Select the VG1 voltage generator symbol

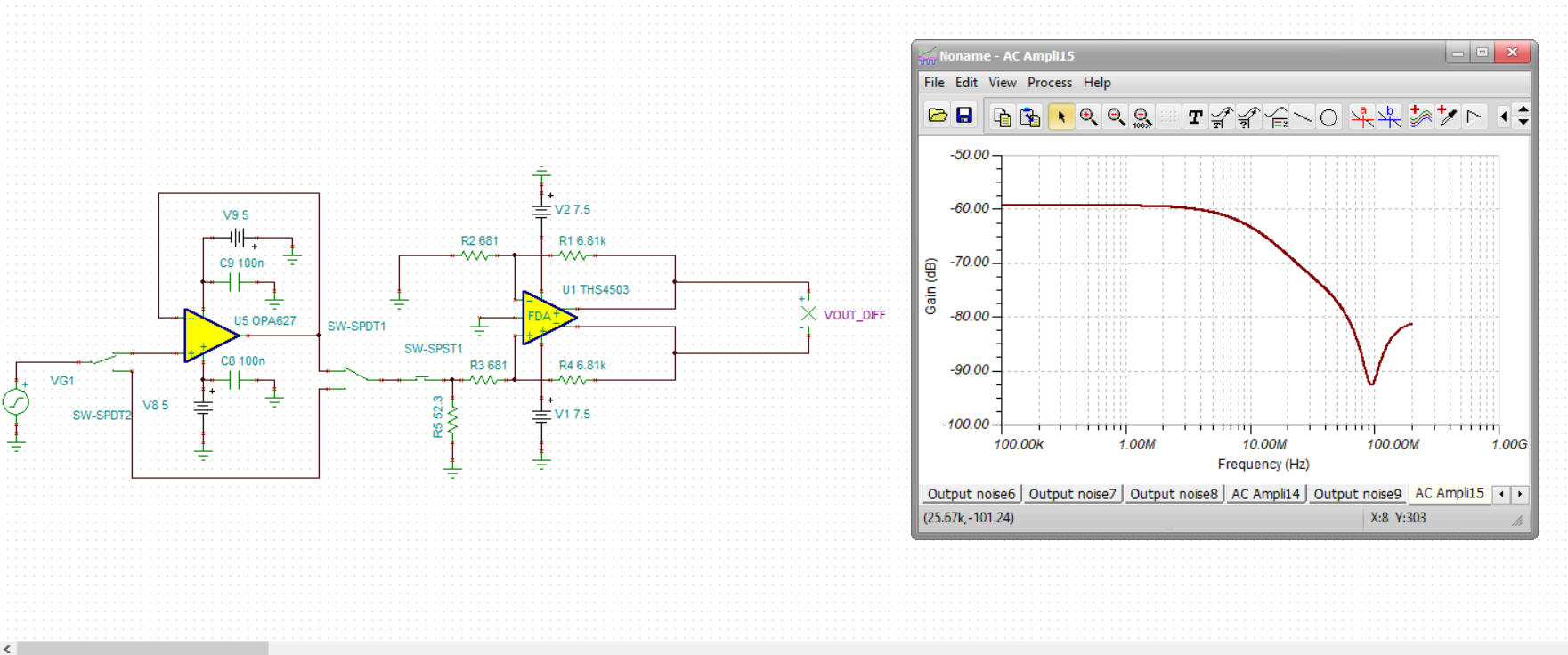click(x=16, y=402)
